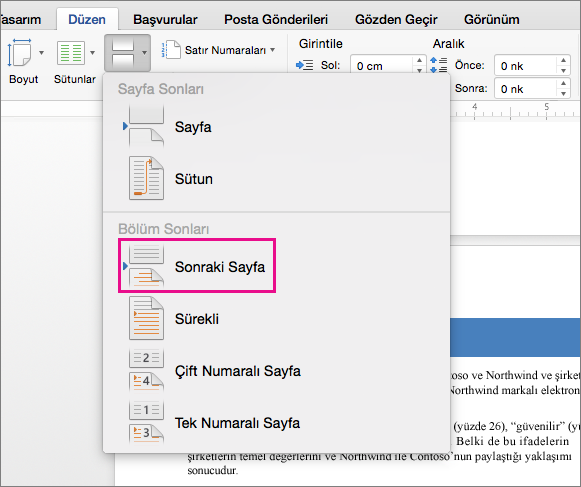Decrease the Sonra spacing value
This screenshot has height=487, width=581.
[564, 93]
